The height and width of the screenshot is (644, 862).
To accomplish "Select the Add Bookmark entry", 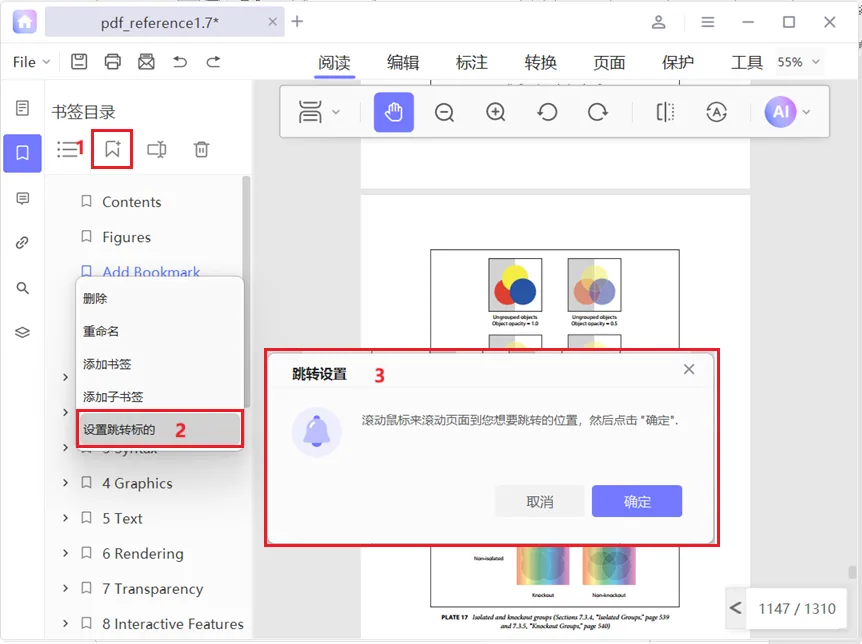I will tap(151, 271).
